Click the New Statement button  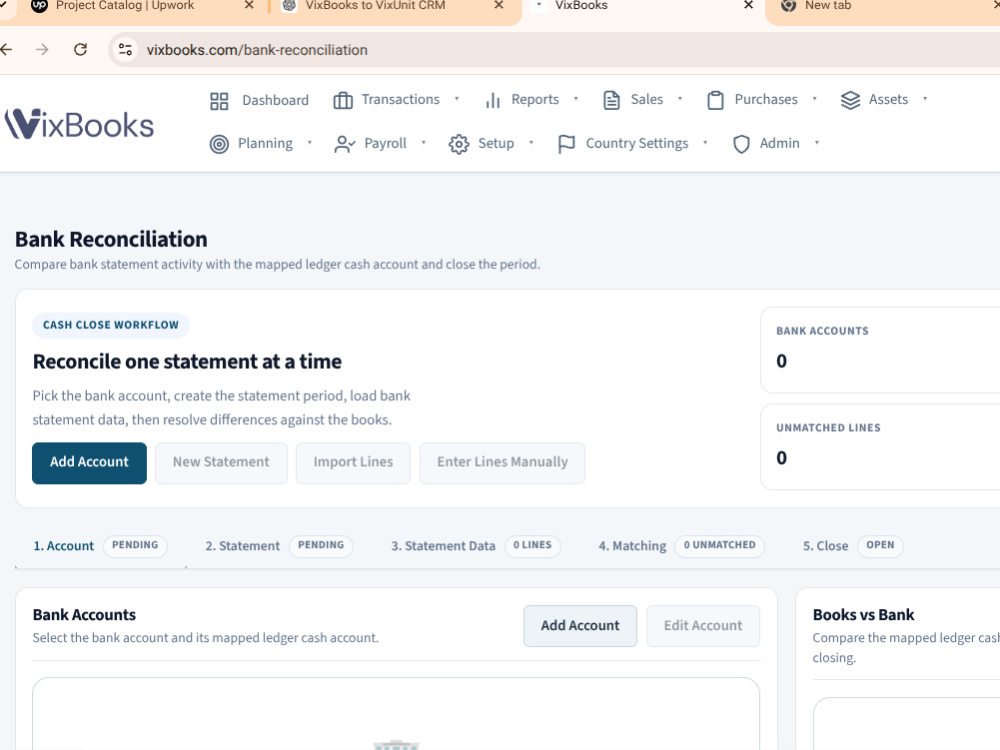pos(221,462)
